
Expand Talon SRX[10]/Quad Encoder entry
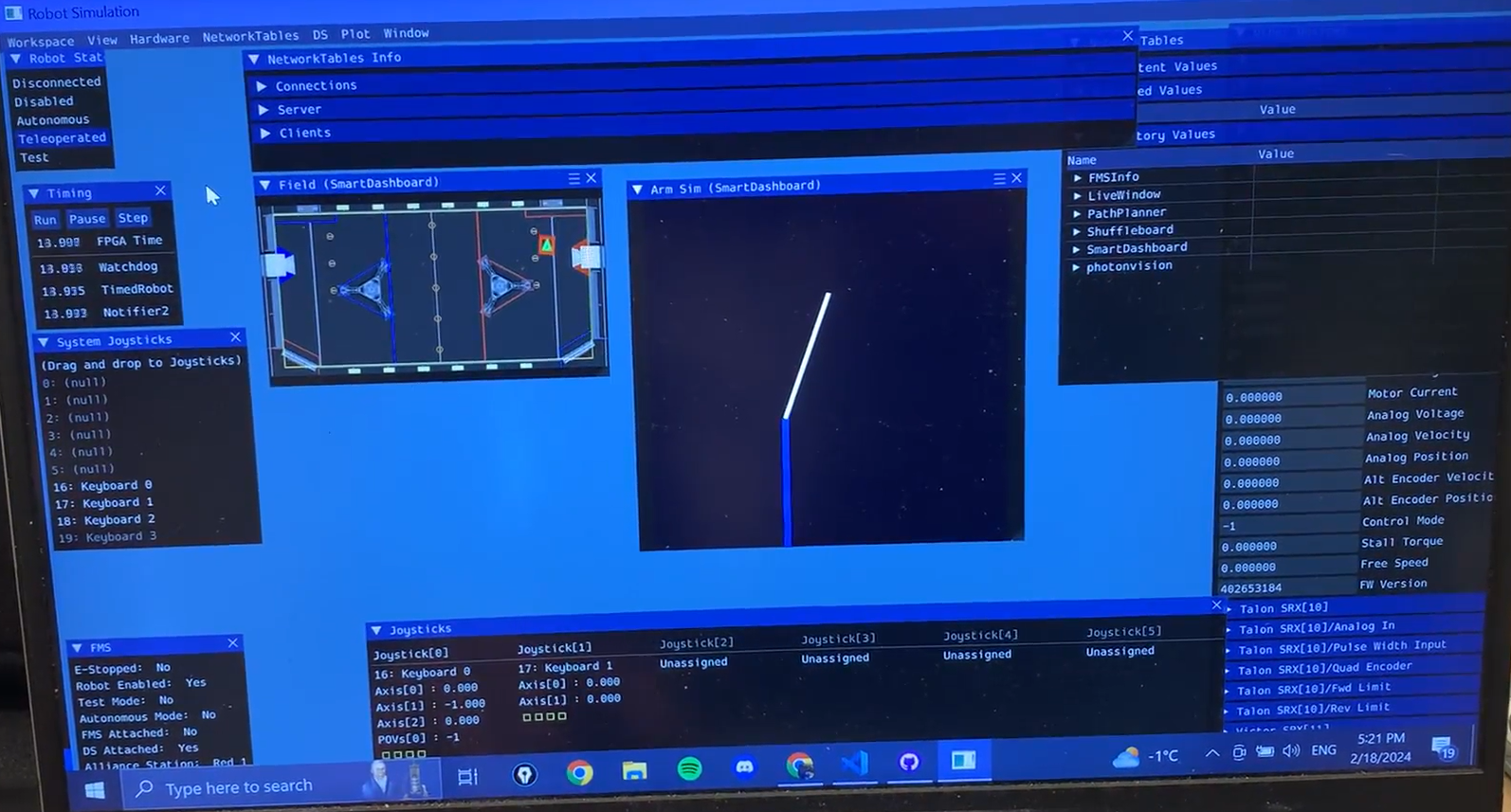(1228, 671)
